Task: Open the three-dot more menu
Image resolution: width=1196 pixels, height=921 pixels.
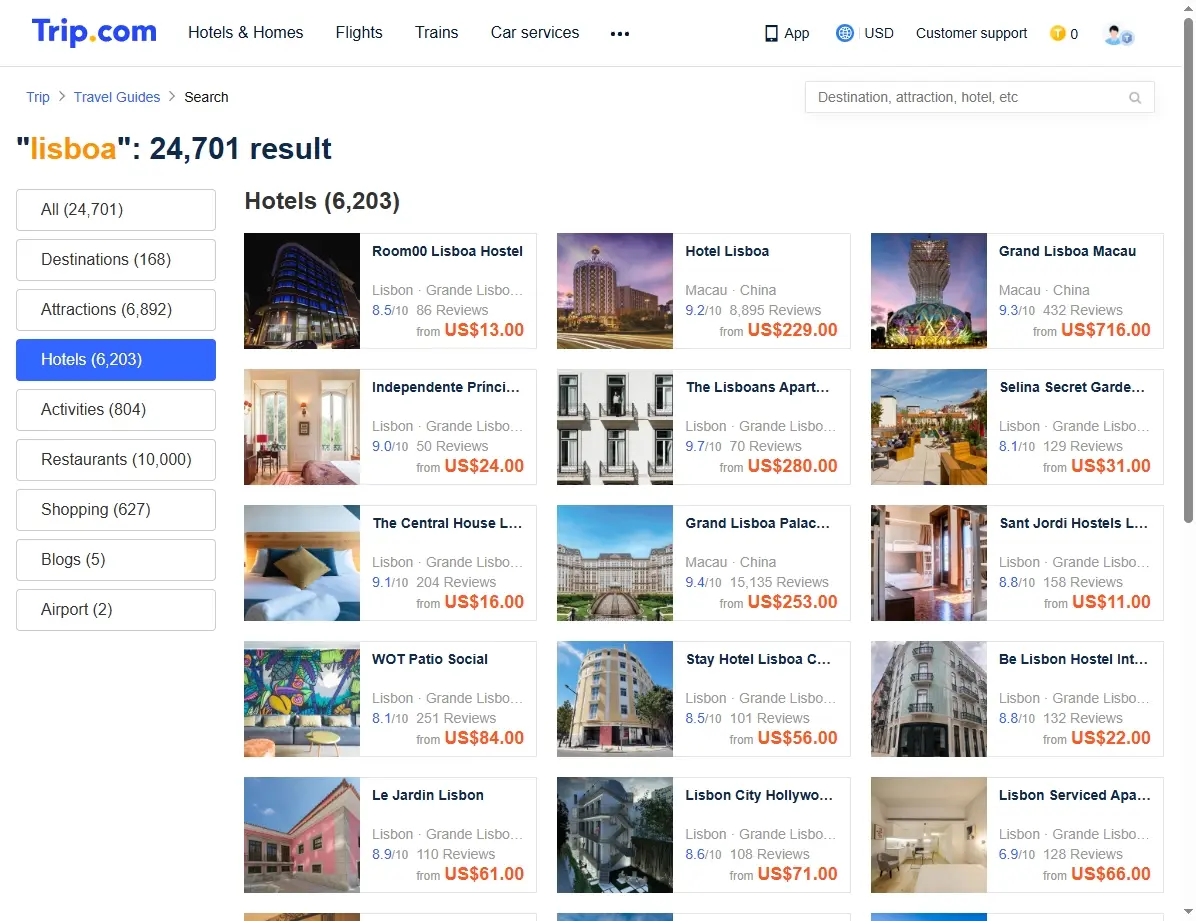Action: coord(620,34)
